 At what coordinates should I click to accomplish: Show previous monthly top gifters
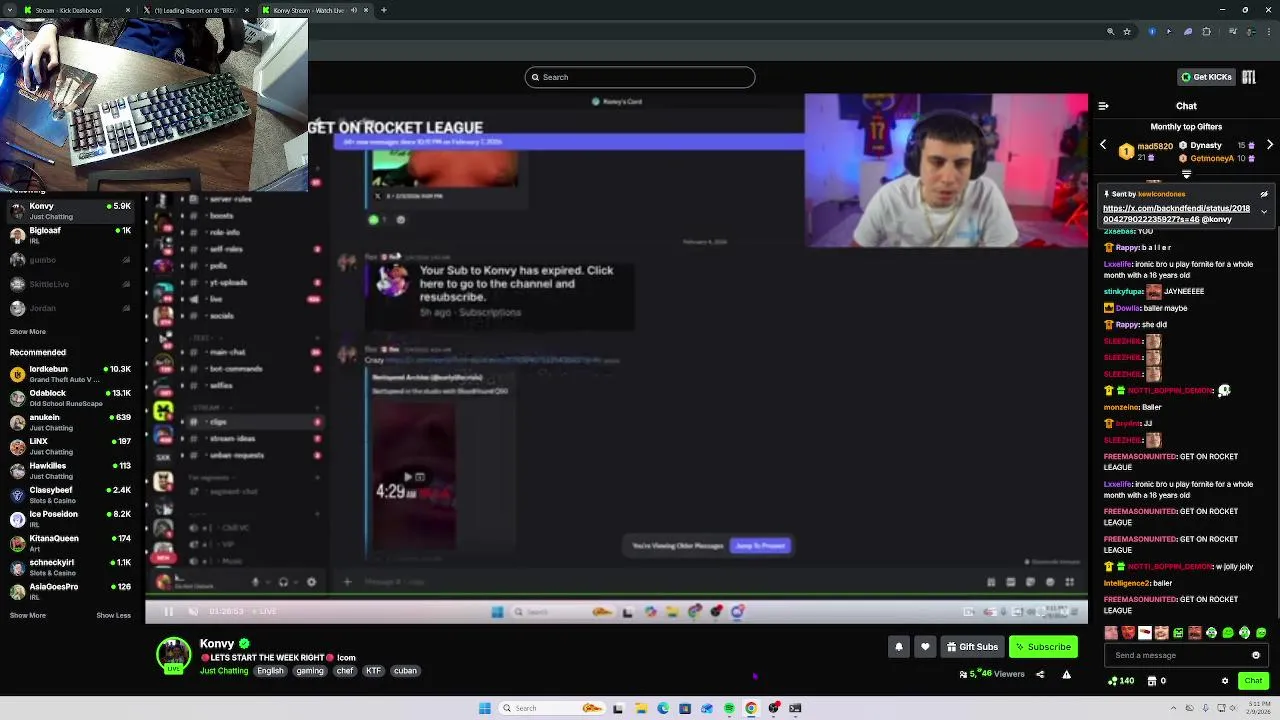click(x=1103, y=145)
